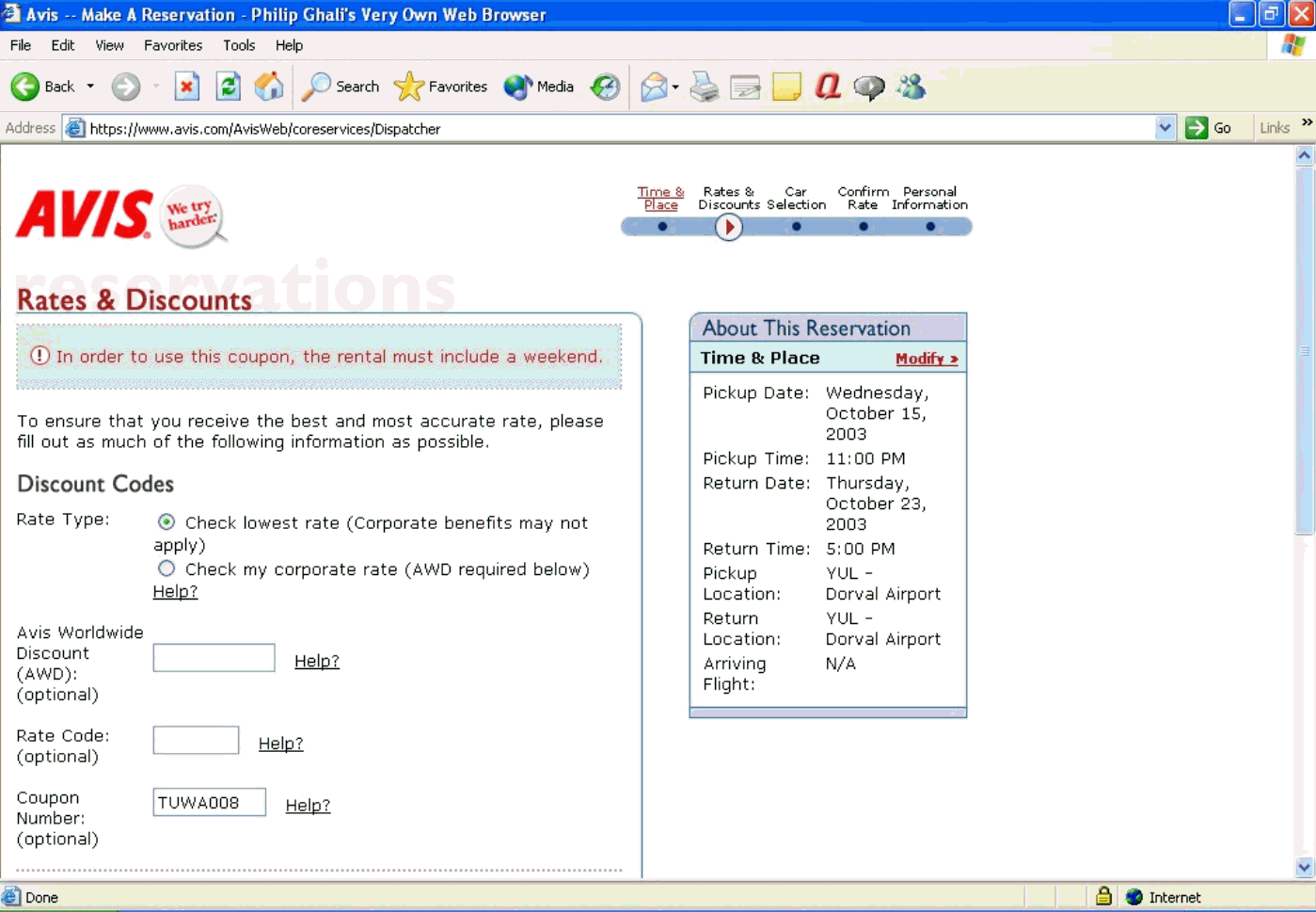Stop page loading with the red X icon

pyautogui.click(x=187, y=87)
